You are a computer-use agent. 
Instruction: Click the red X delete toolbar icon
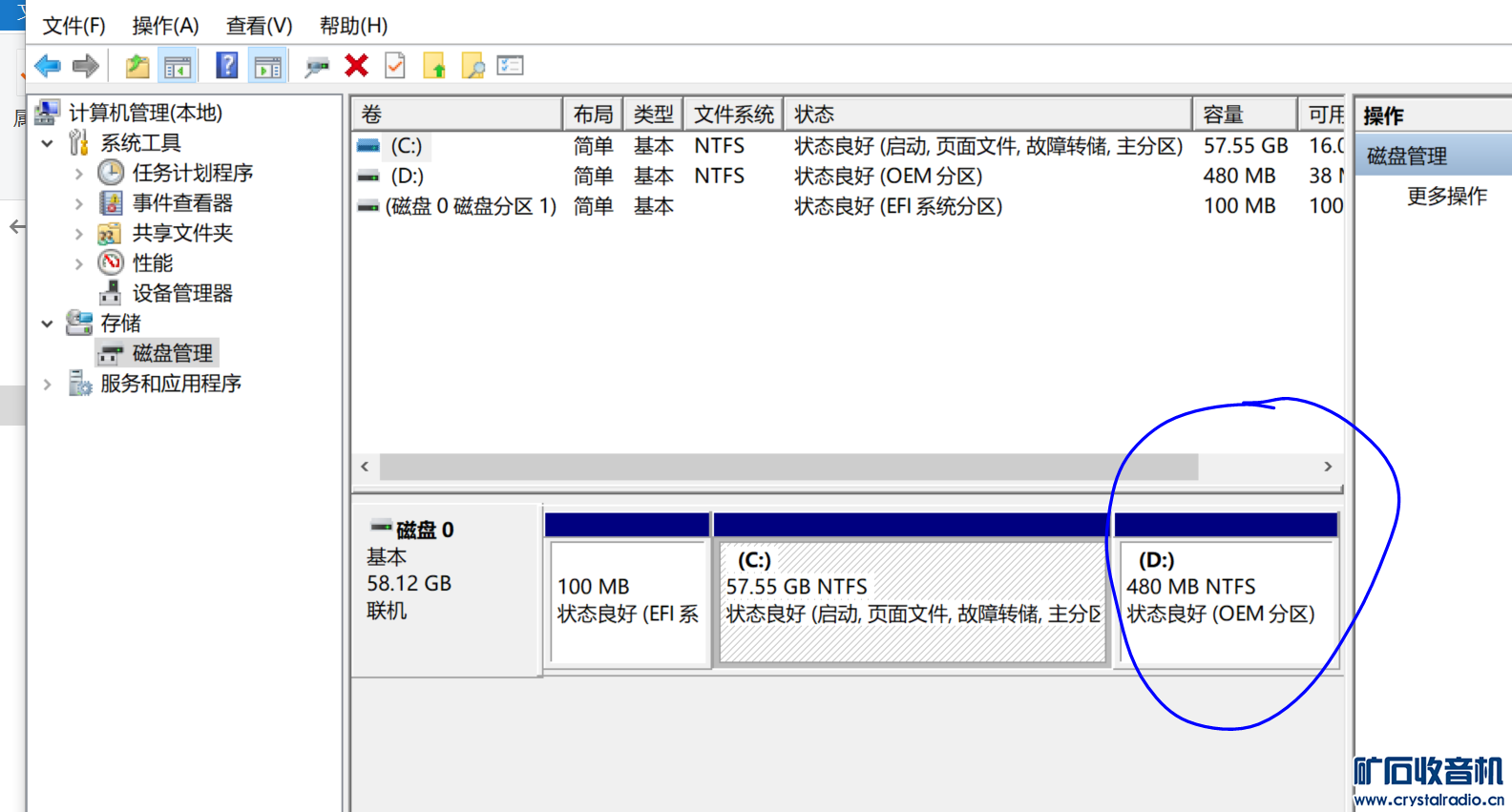(357, 66)
